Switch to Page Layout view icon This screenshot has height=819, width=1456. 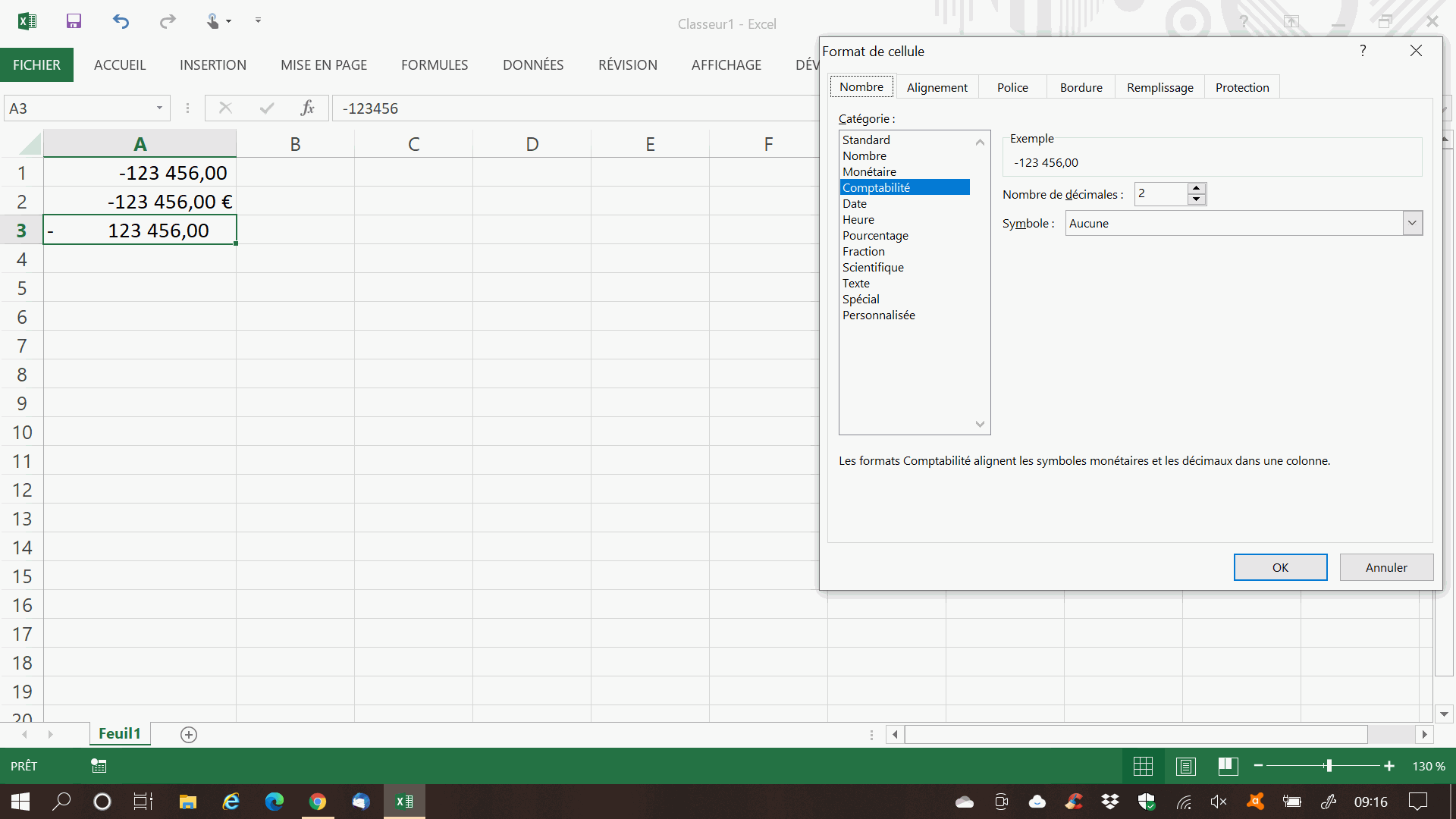coord(1185,767)
